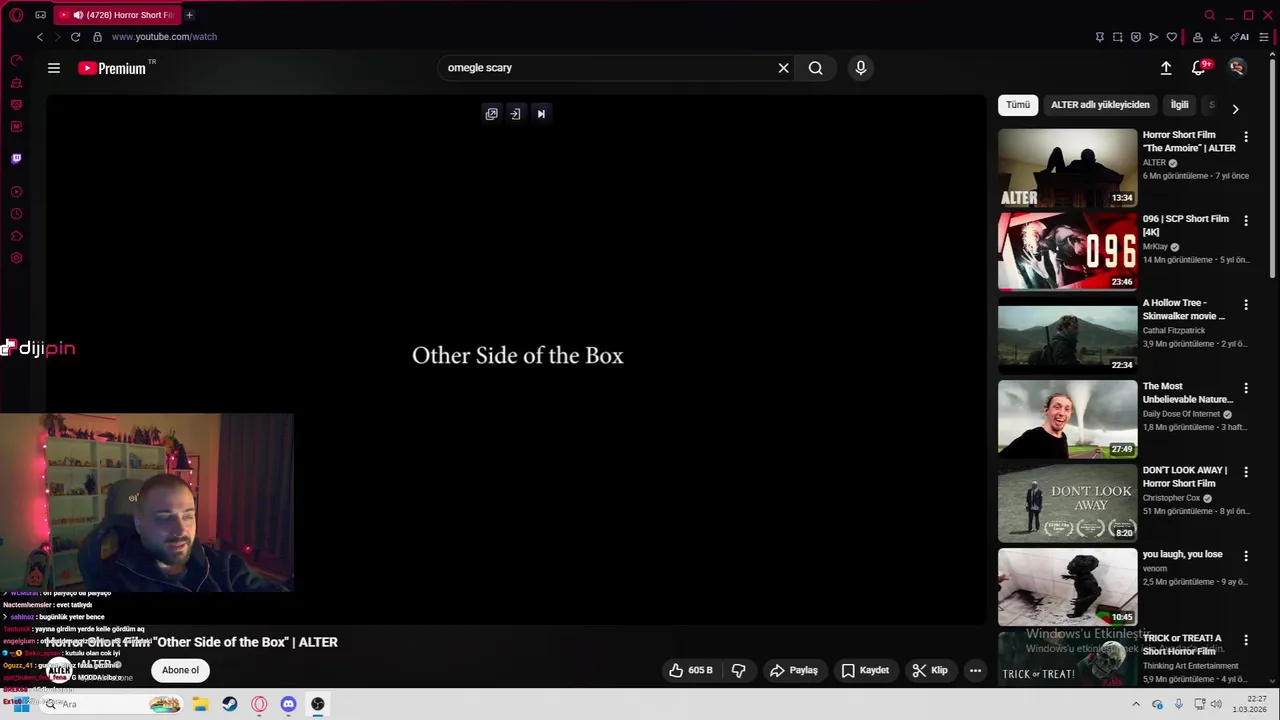Open browser downloads icon
This screenshot has height=720, width=1280.
click(x=1216, y=37)
